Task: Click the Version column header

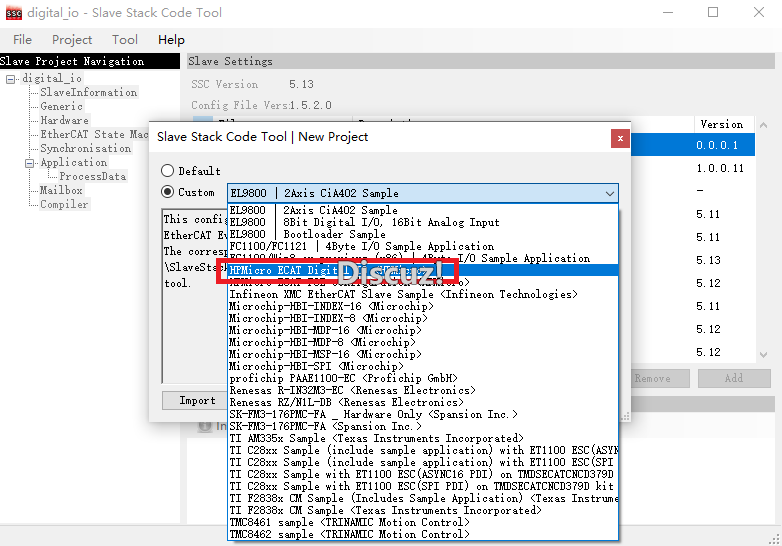Action: [x=721, y=124]
